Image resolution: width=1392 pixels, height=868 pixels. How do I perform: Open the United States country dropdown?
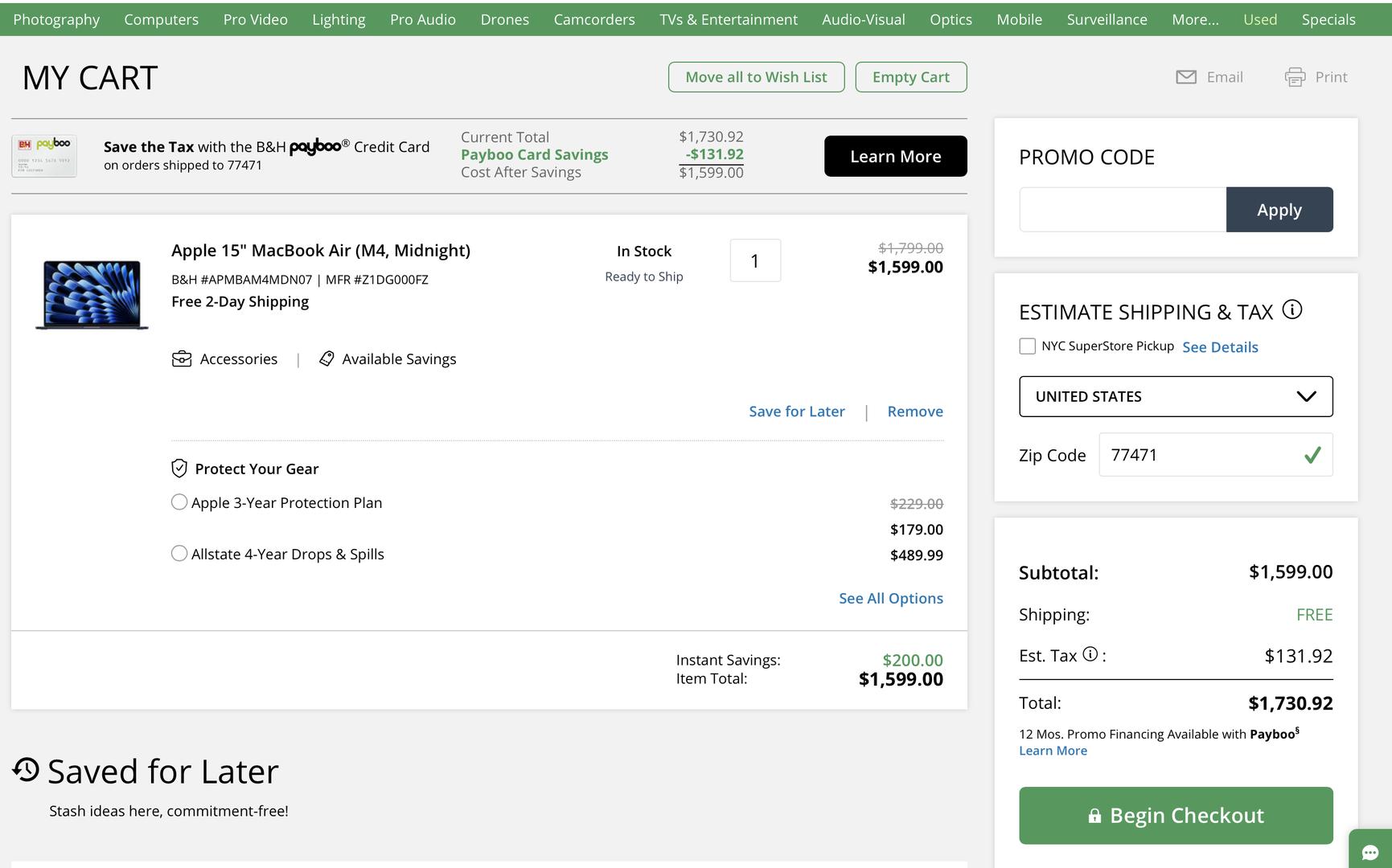1176,396
